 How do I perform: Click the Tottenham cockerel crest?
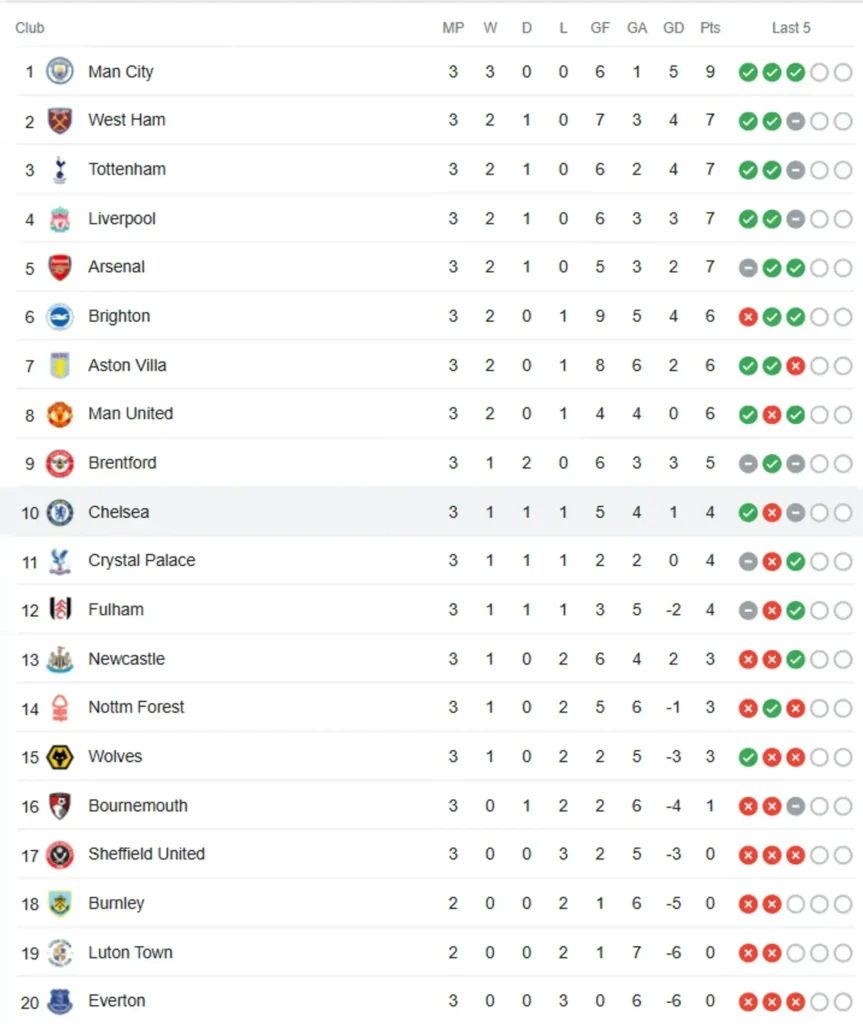60,169
